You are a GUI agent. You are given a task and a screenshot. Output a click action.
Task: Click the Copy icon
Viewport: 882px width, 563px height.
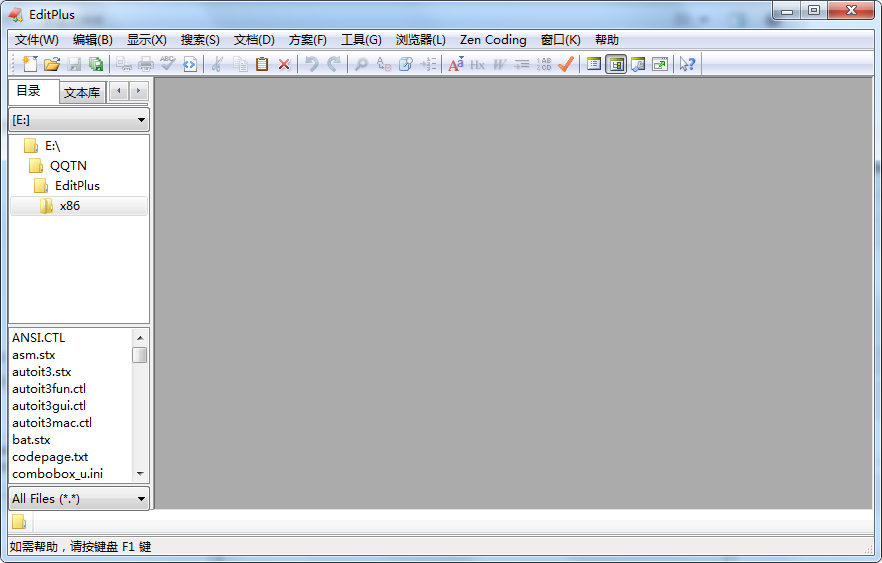[240, 64]
